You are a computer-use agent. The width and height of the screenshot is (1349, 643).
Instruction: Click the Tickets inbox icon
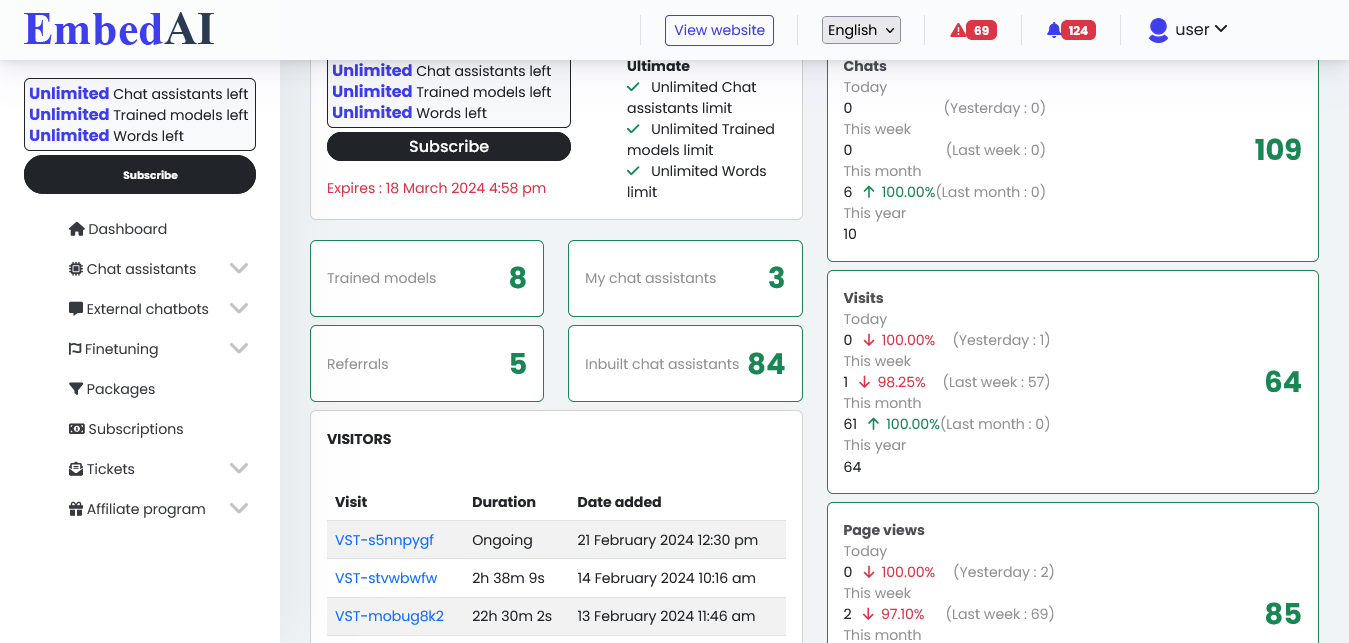(x=76, y=469)
